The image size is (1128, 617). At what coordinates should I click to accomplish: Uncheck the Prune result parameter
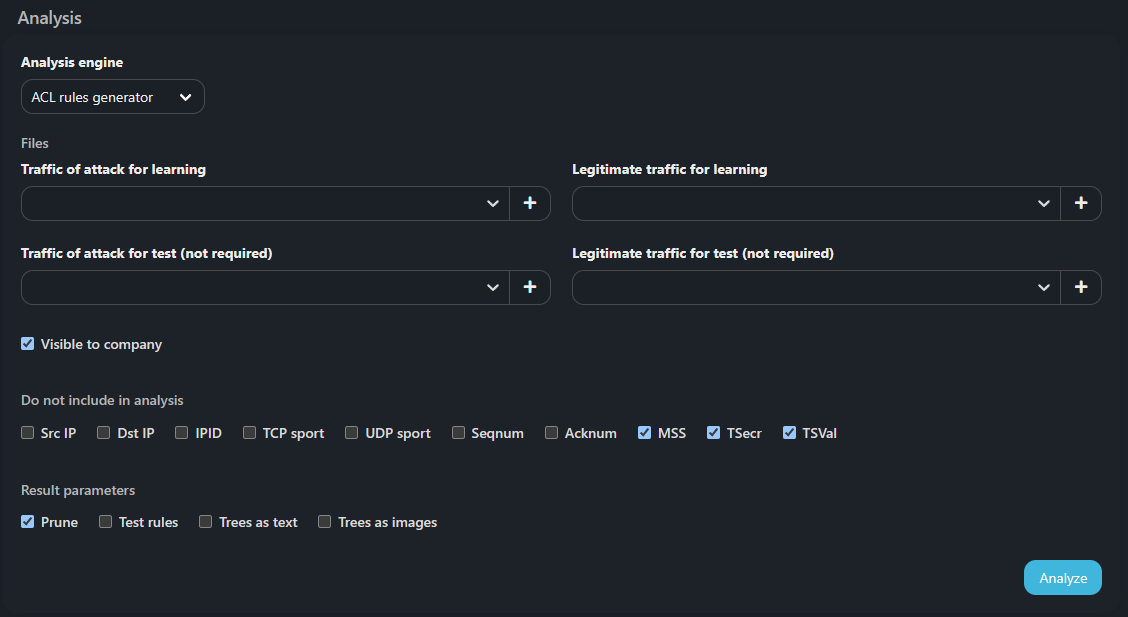28,522
